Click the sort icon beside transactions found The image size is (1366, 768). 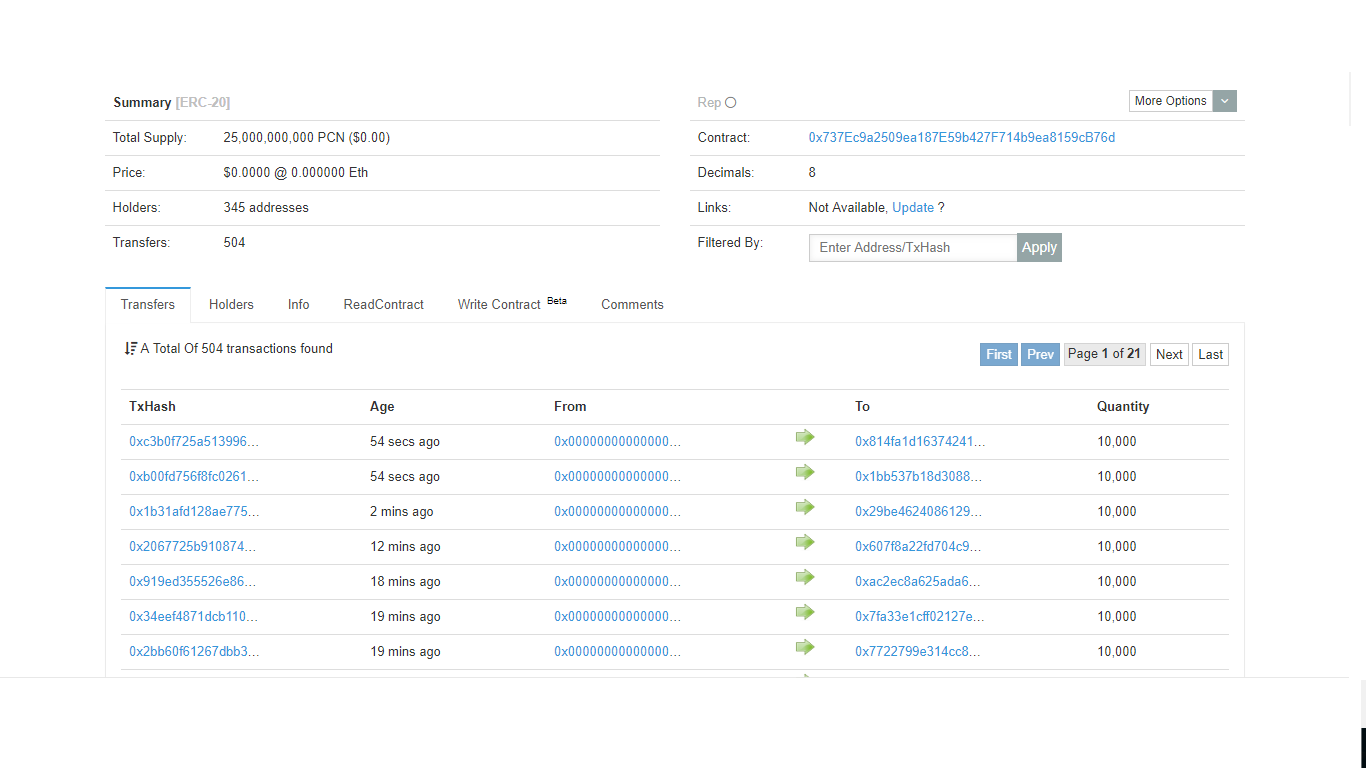pos(131,348)
